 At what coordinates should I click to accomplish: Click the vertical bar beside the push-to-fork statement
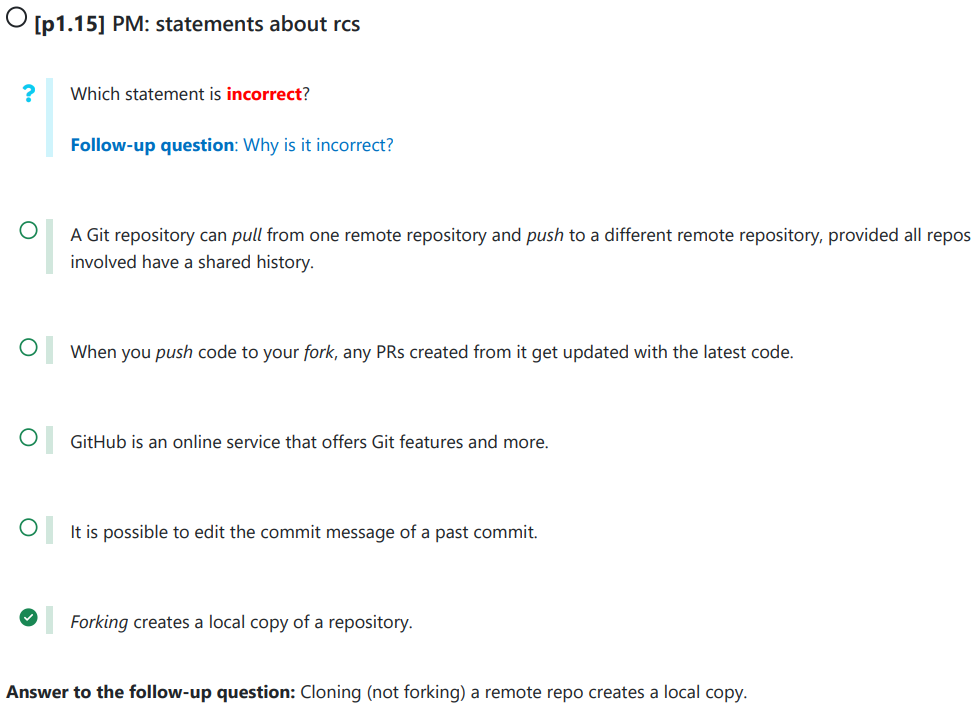49,350
